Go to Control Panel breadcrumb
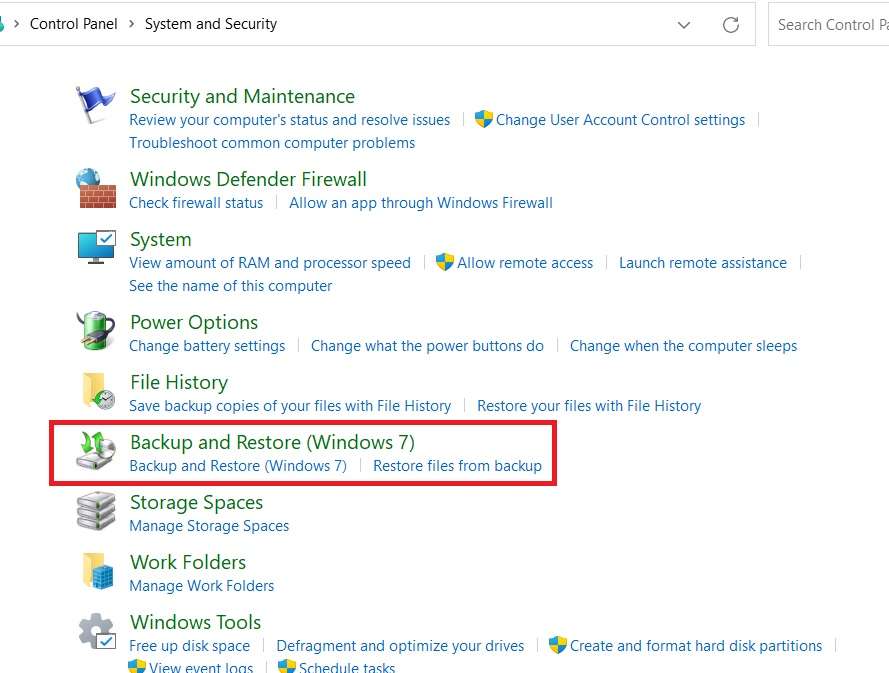This screenshot has width=889, height=673. pyautogui.click(x=74, y=24)
